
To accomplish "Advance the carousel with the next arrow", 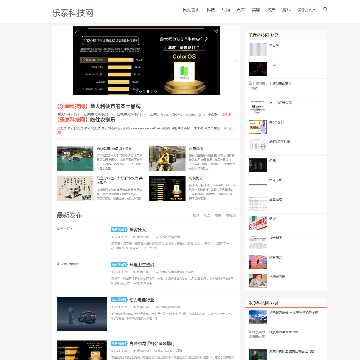I will [235, 61].
